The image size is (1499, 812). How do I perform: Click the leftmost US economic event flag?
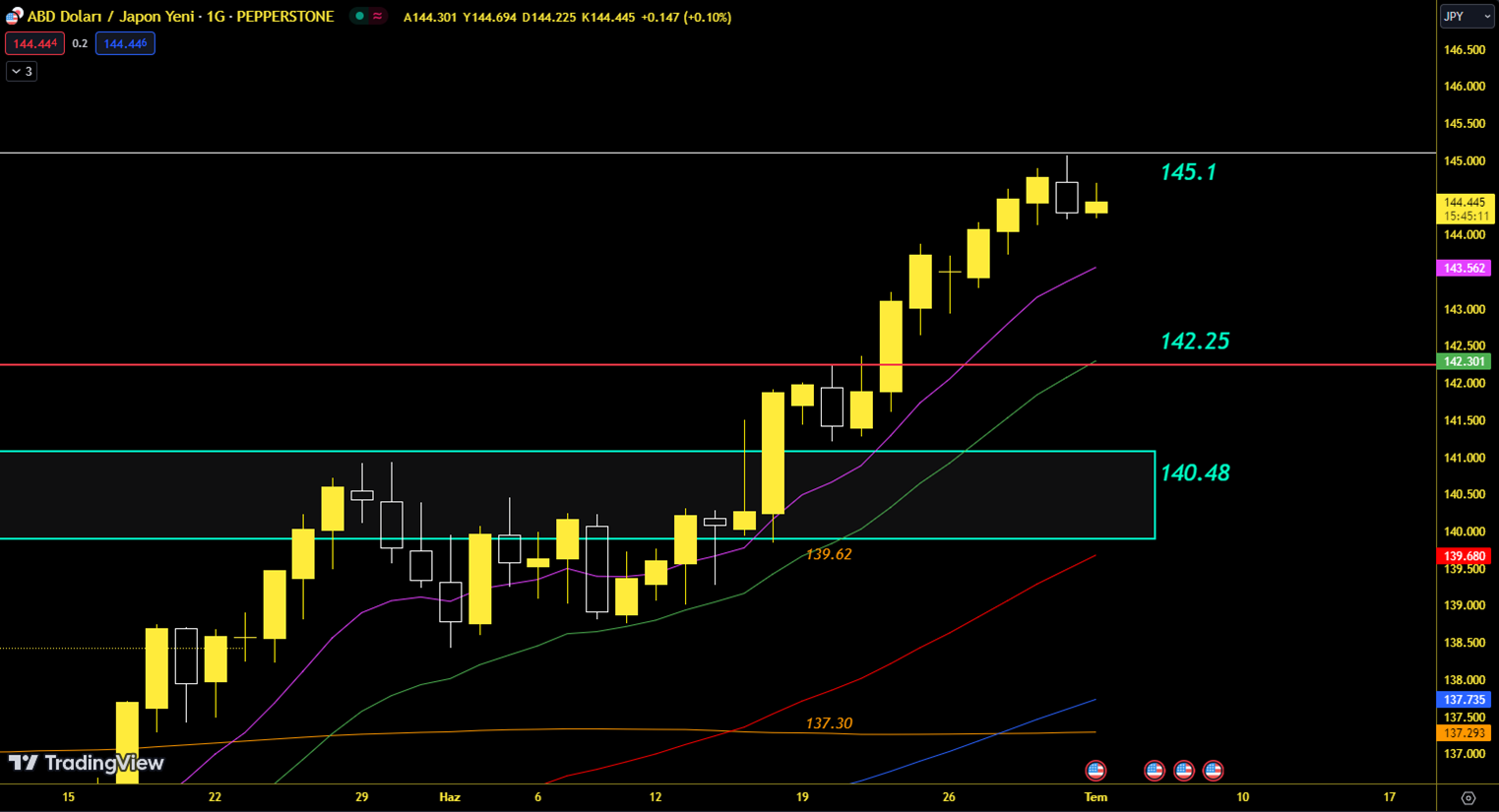pos(1095,770)
